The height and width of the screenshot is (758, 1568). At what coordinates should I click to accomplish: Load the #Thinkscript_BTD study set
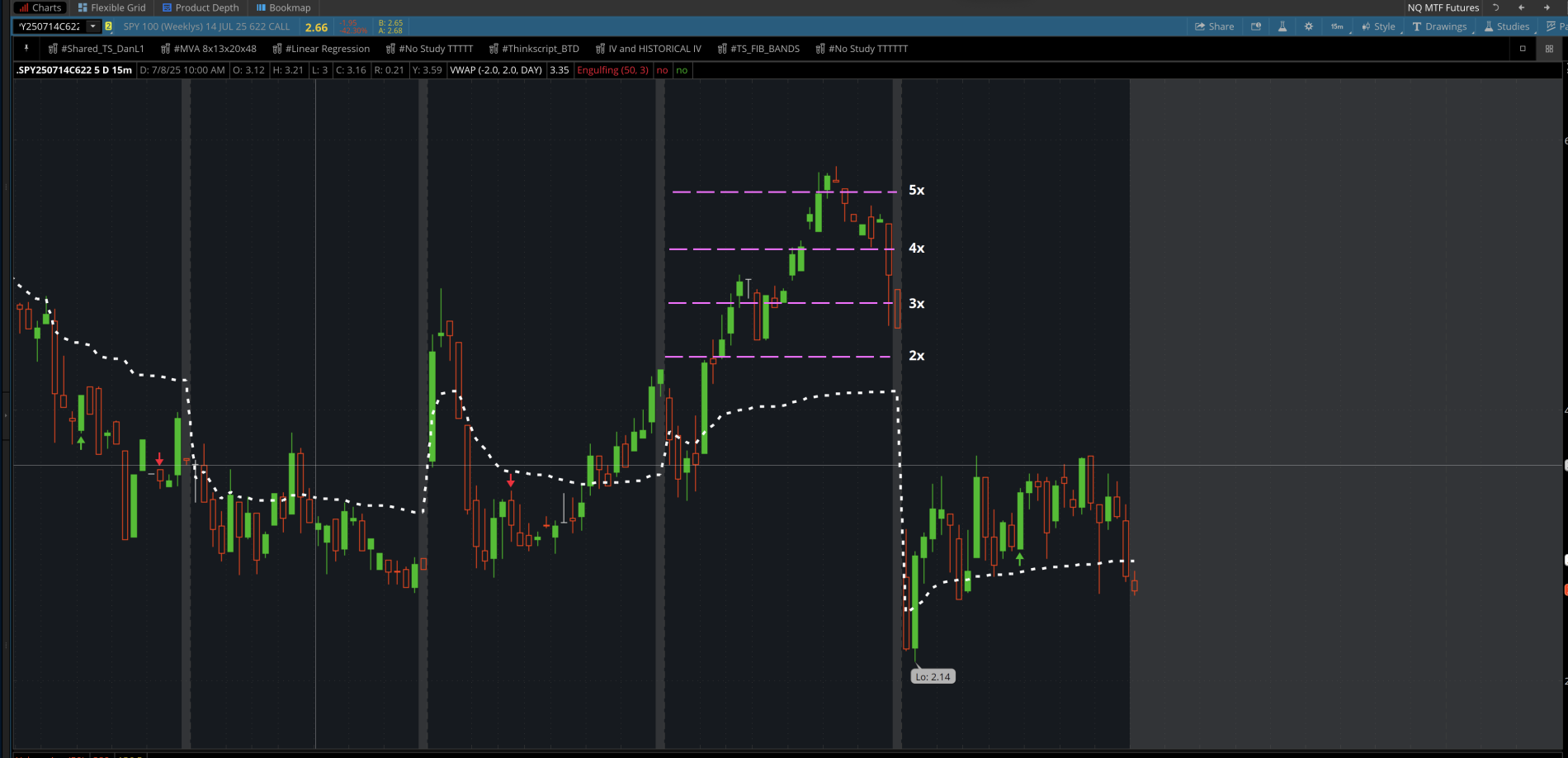[534, 49]
